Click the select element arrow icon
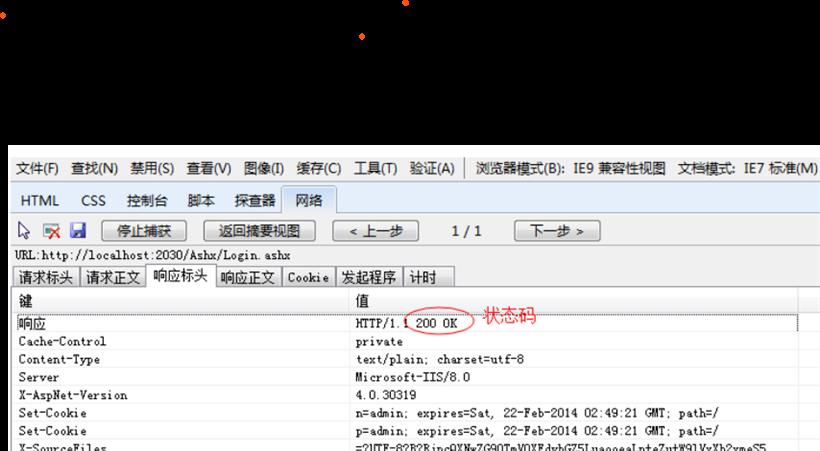The image size is (820, 451). (25, 231)
